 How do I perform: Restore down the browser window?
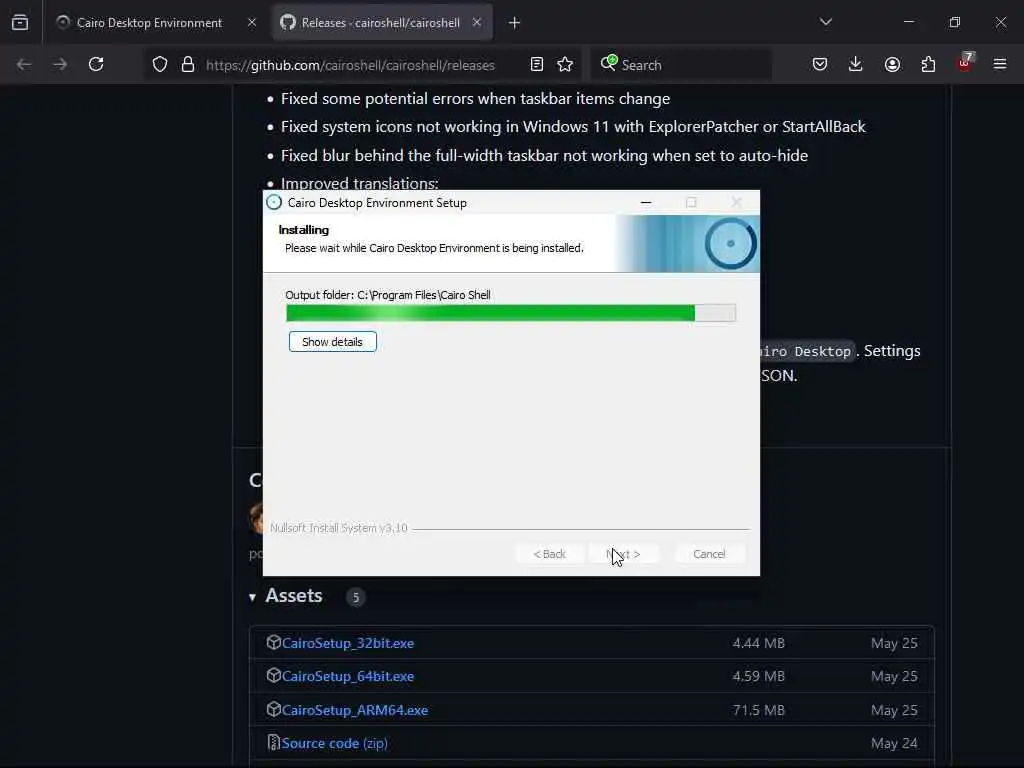[955, 22]
